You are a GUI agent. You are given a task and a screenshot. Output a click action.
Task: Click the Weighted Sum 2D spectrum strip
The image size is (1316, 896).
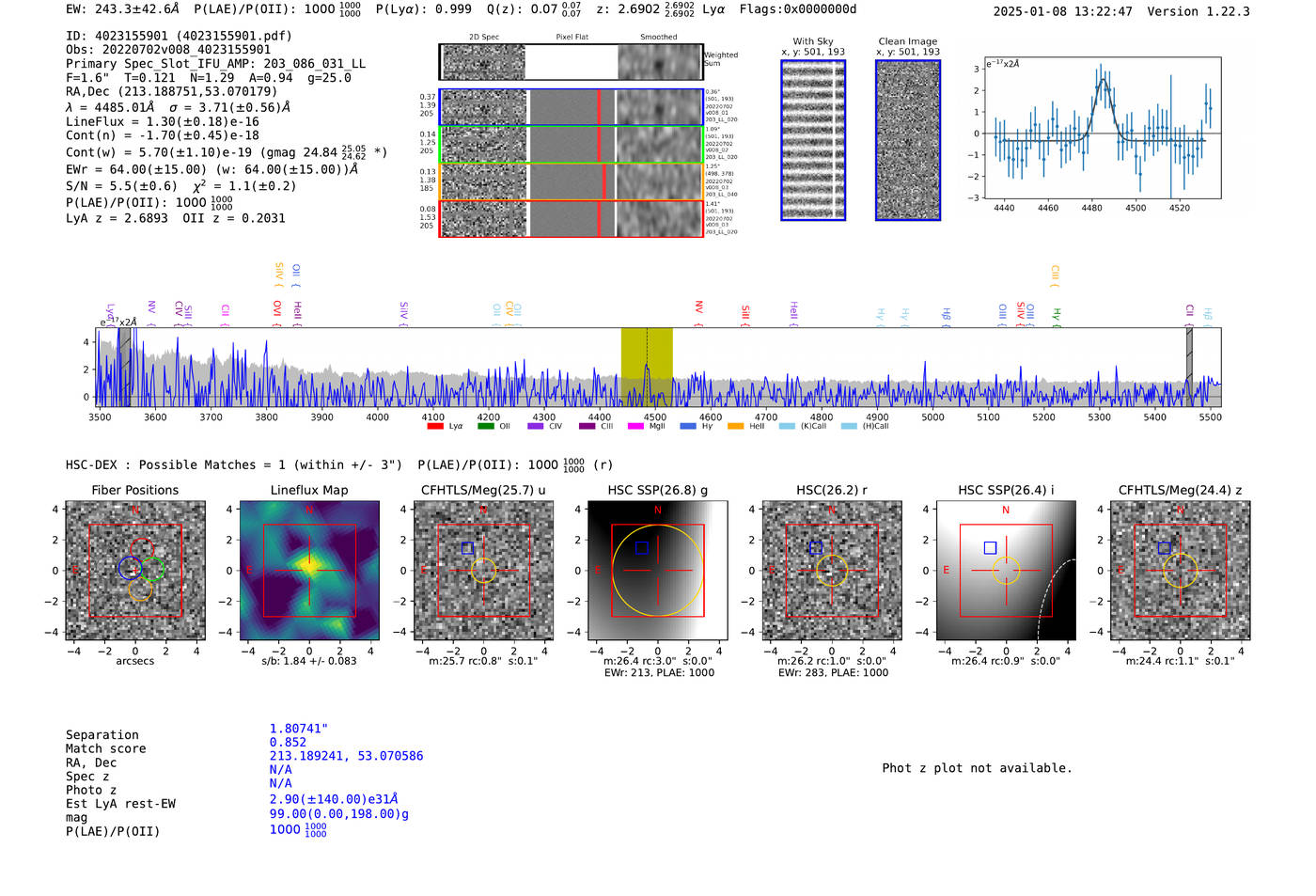coord(572,62)
